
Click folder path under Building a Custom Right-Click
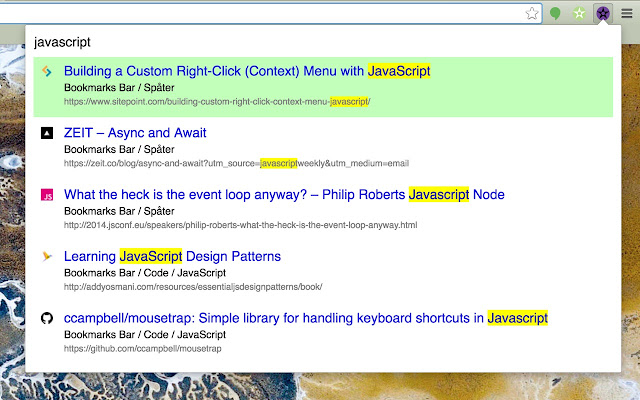click(119, 88)
